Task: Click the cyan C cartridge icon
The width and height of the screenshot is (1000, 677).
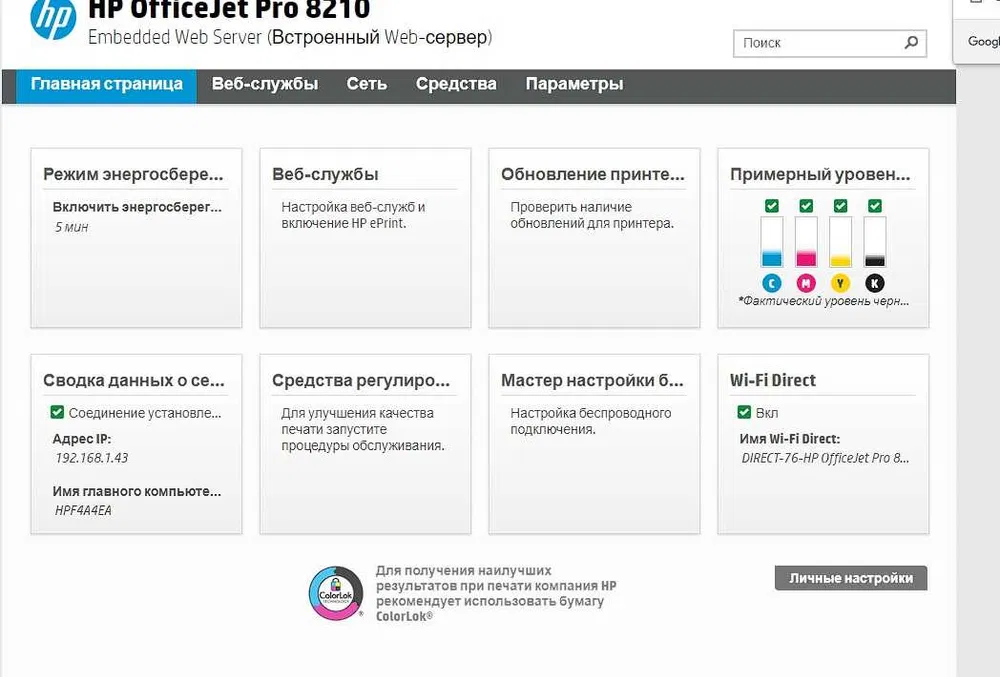Action: 772,283
